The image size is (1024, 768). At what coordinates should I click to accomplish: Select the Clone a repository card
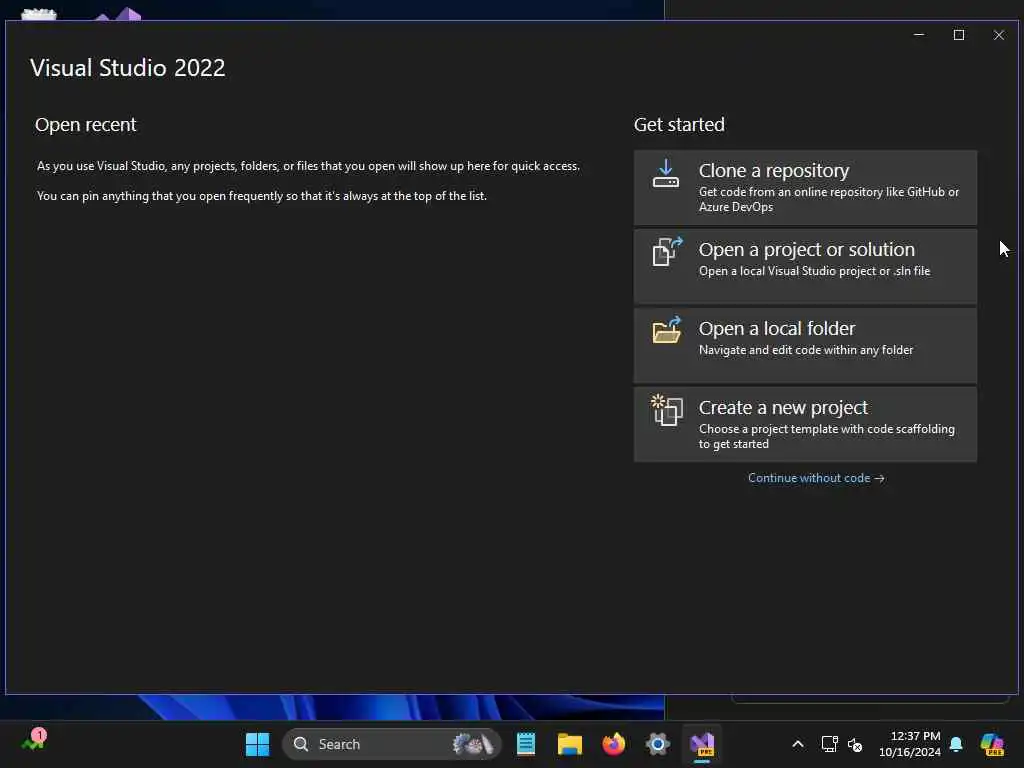coord(805,187)
